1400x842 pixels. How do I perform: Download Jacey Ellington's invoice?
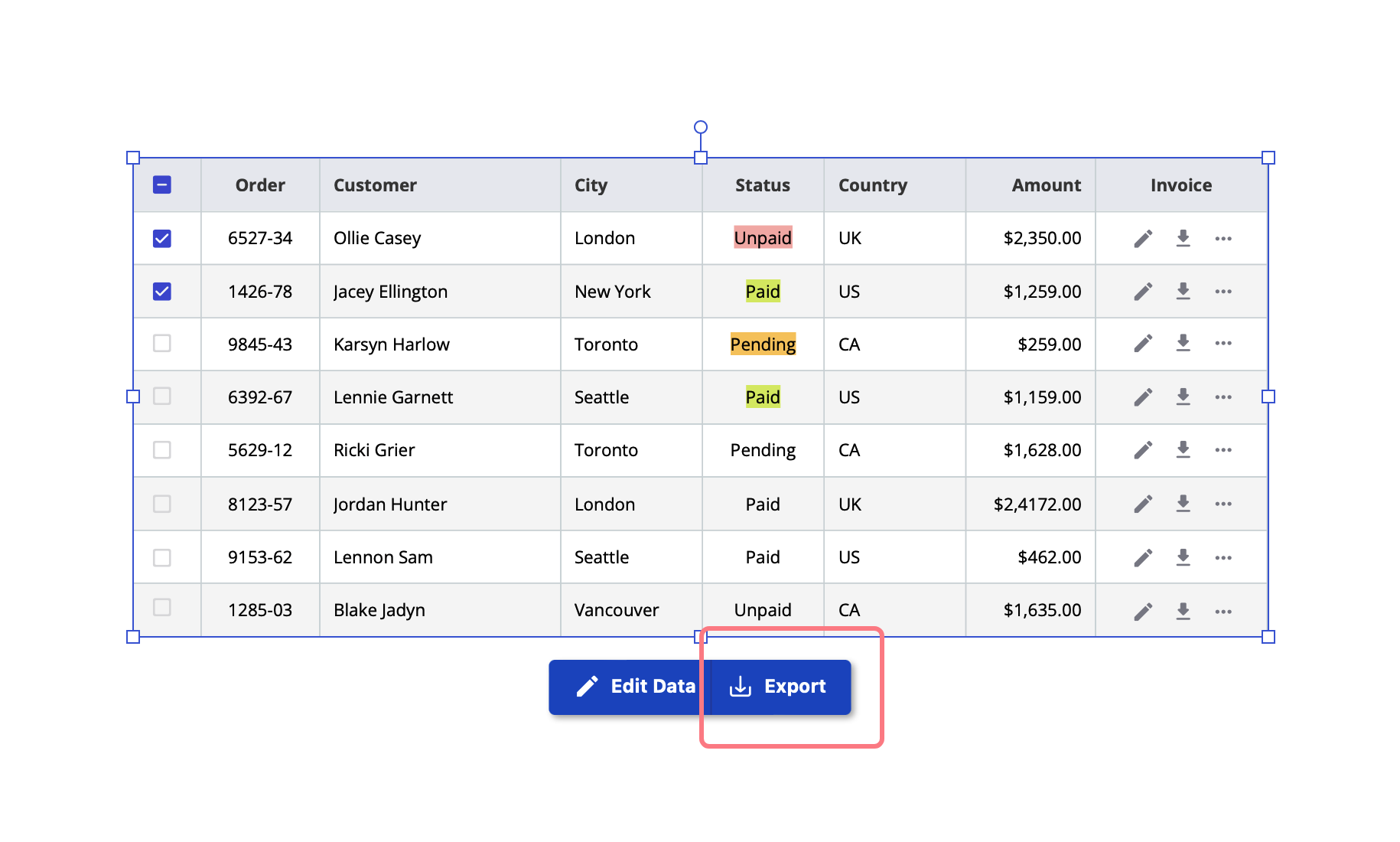pos(1183,291)
